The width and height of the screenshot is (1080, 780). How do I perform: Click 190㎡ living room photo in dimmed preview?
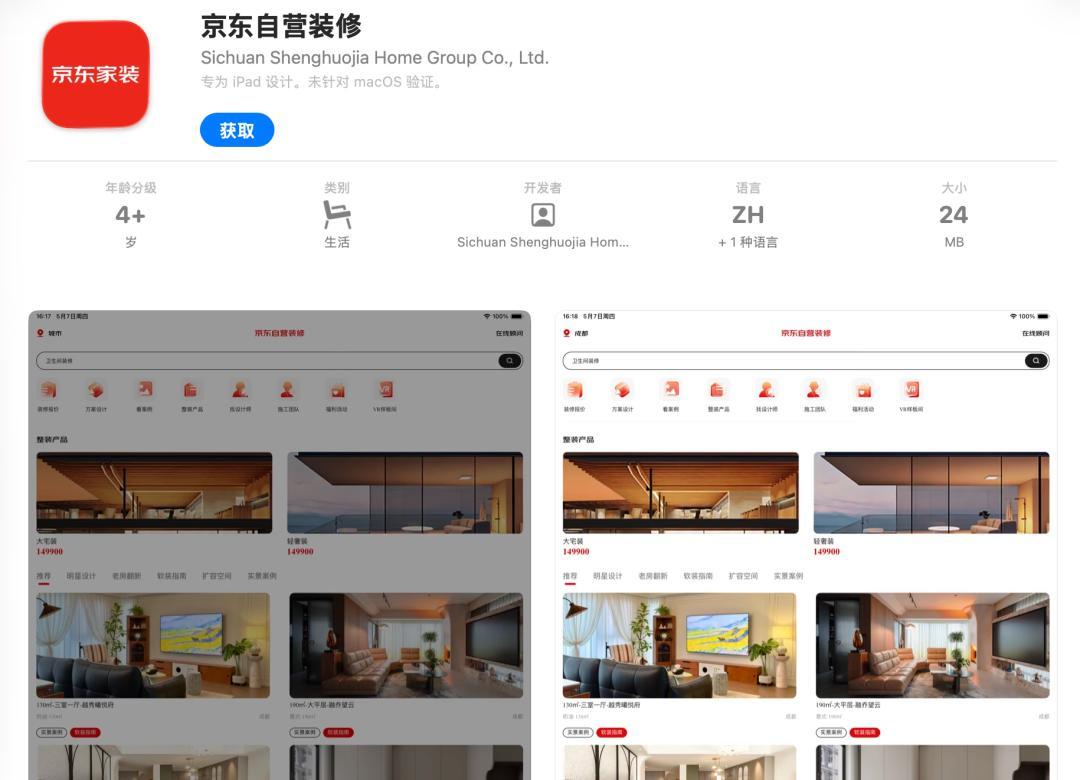406,646
